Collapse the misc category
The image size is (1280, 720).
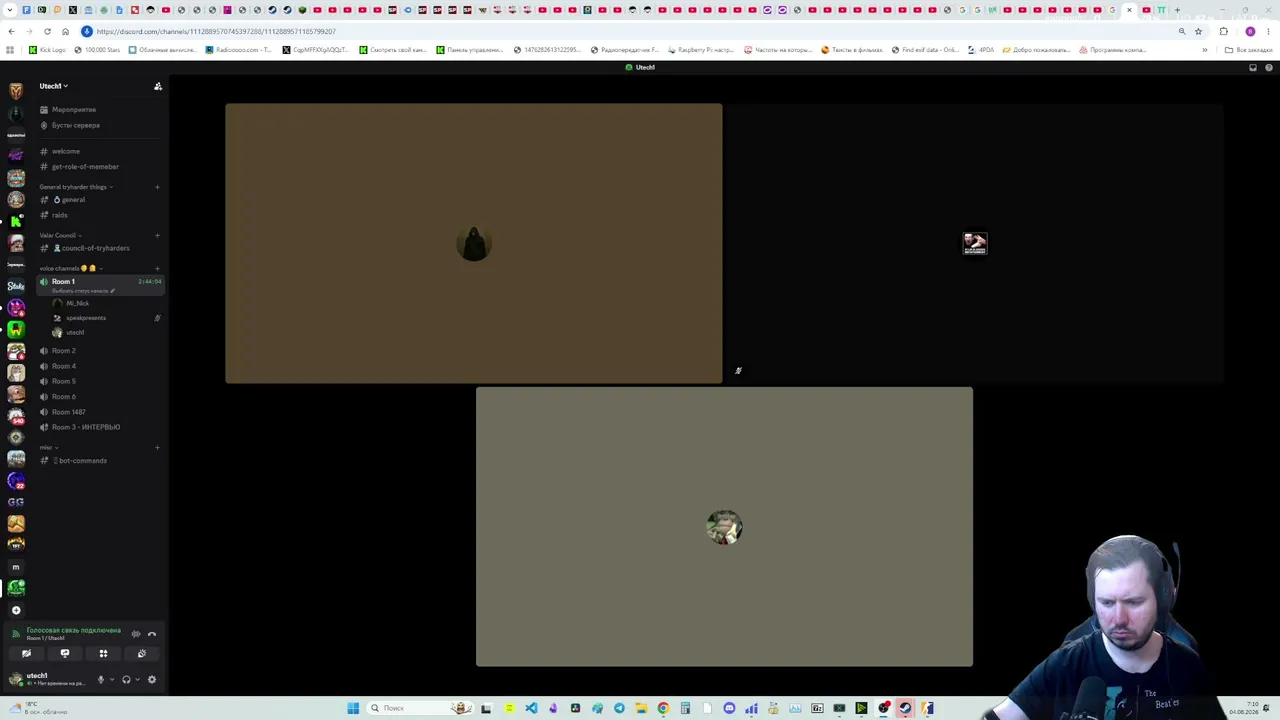(x=48, y=447)
